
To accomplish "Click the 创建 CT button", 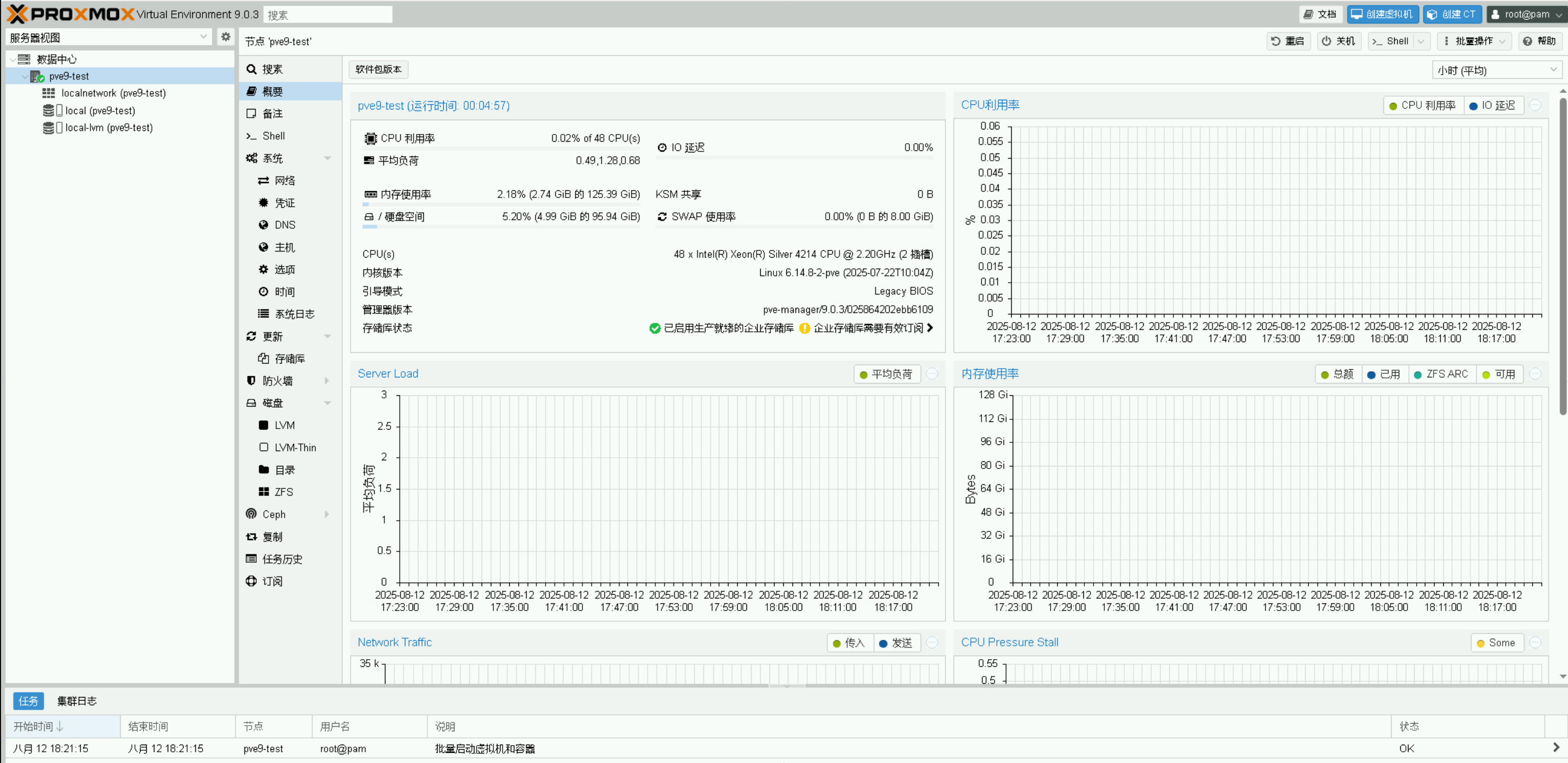I will tap(1452, 14).
